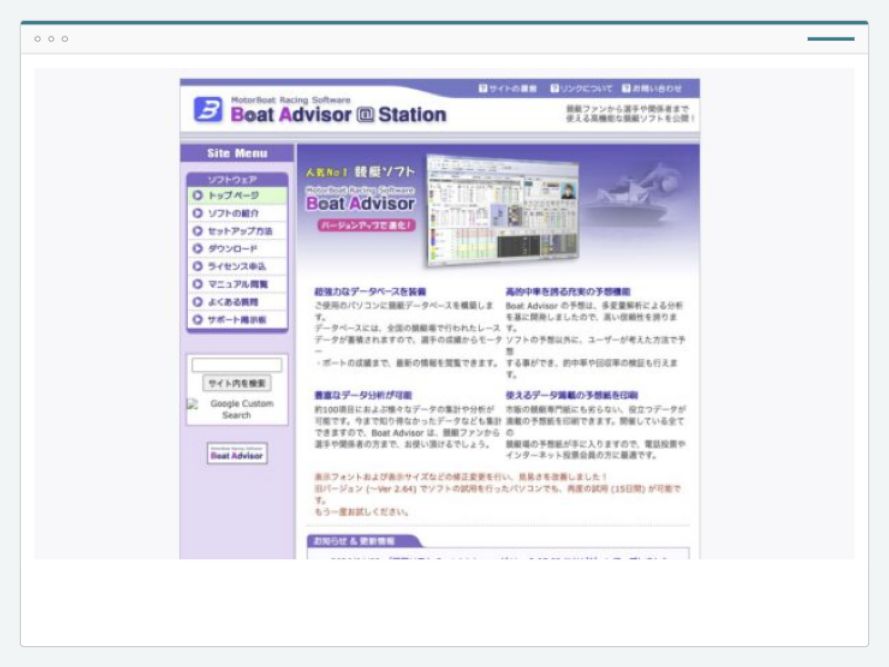Click the pink バージョンアップ button in the hero banner
Image resolution: width=889 pixels, height=667 pixels.
[x=366, y=225]
